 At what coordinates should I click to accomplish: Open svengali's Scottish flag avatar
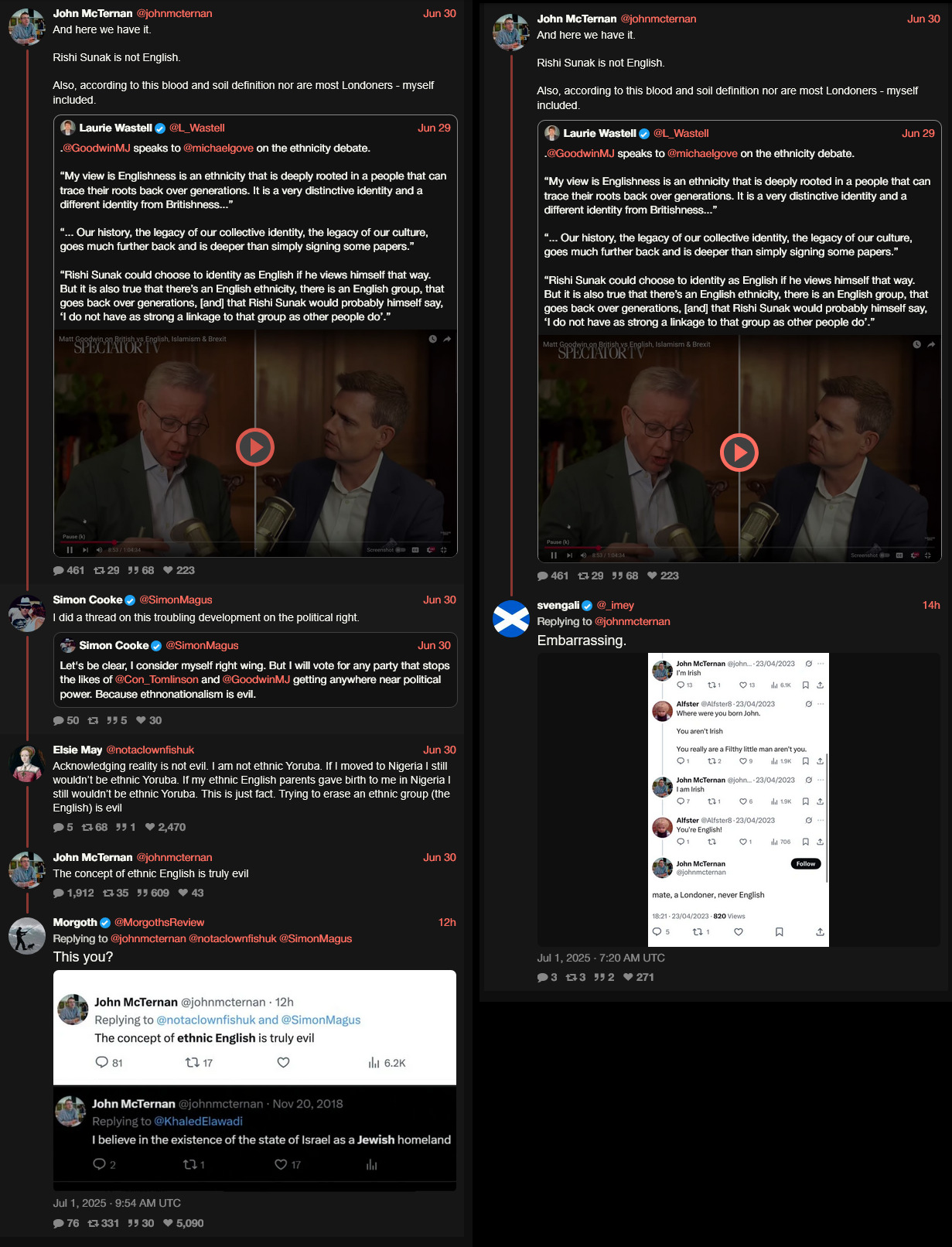(x=511, y=619)
